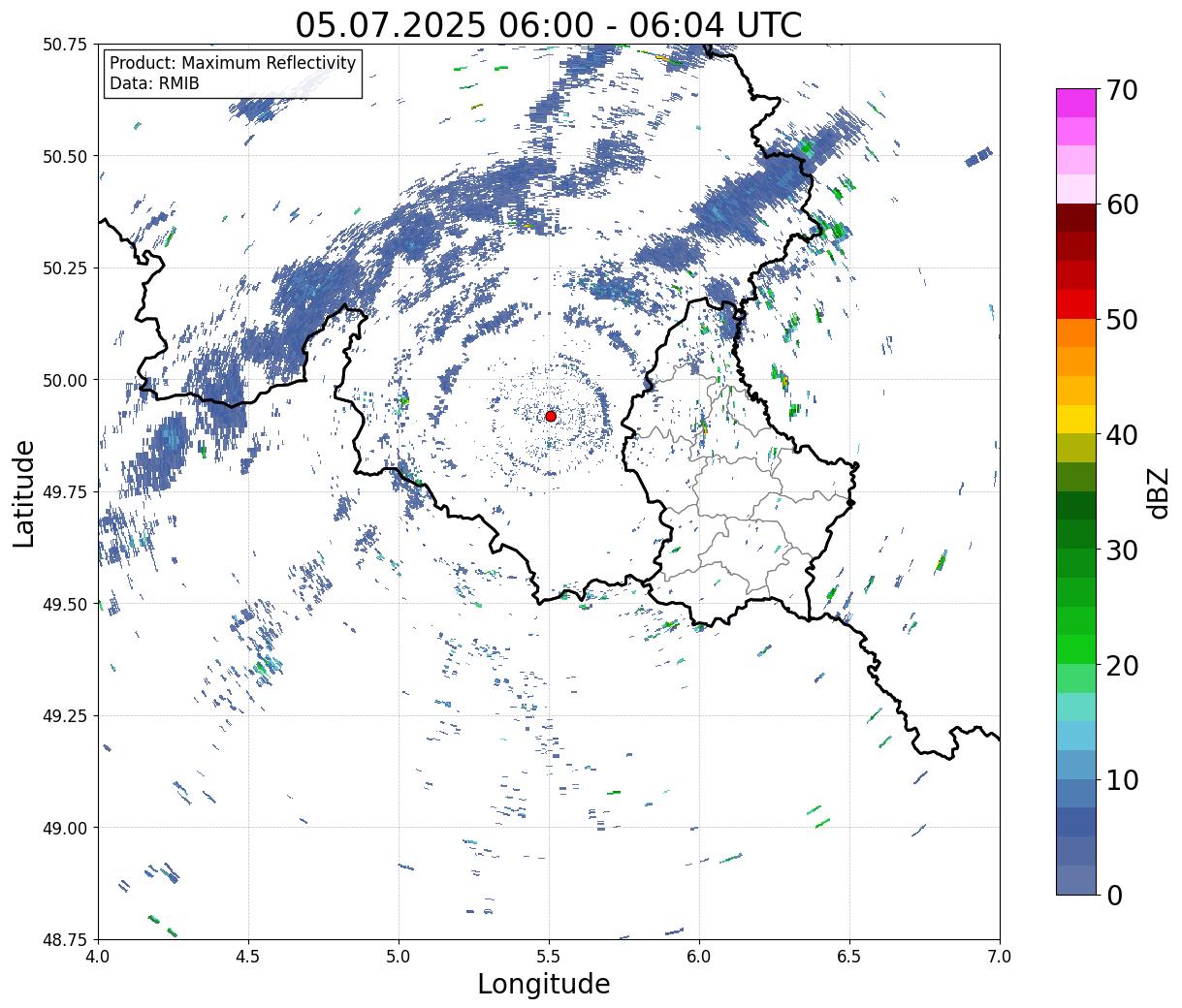
Task: Click the latitude tick label 50.00
Action: click(65, 380)
